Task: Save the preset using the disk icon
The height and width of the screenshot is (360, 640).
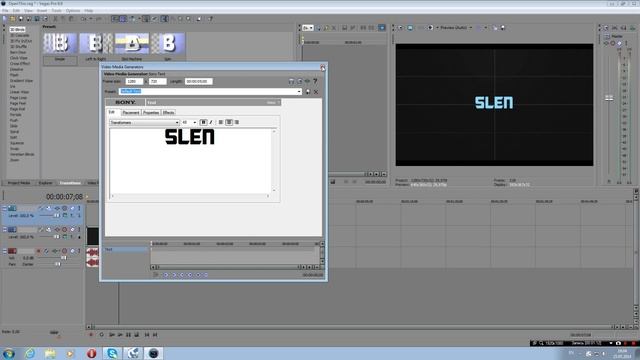Action: [308, 92]
